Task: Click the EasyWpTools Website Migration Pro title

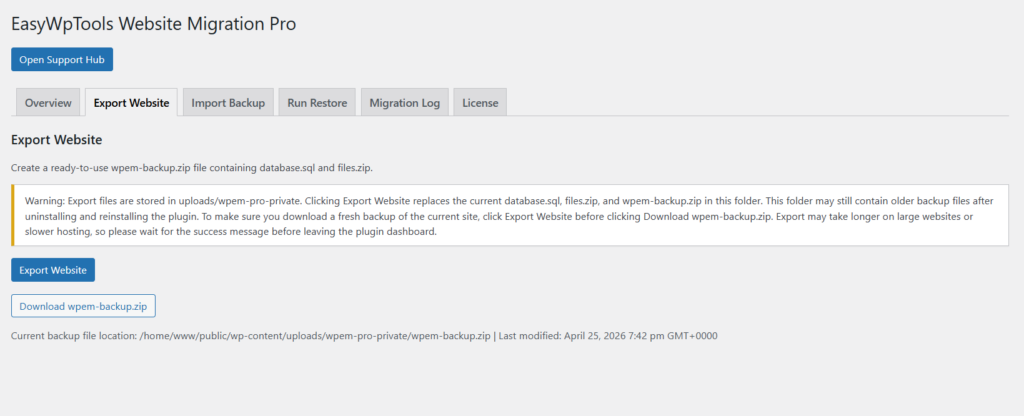Action: tap(153, 24)
